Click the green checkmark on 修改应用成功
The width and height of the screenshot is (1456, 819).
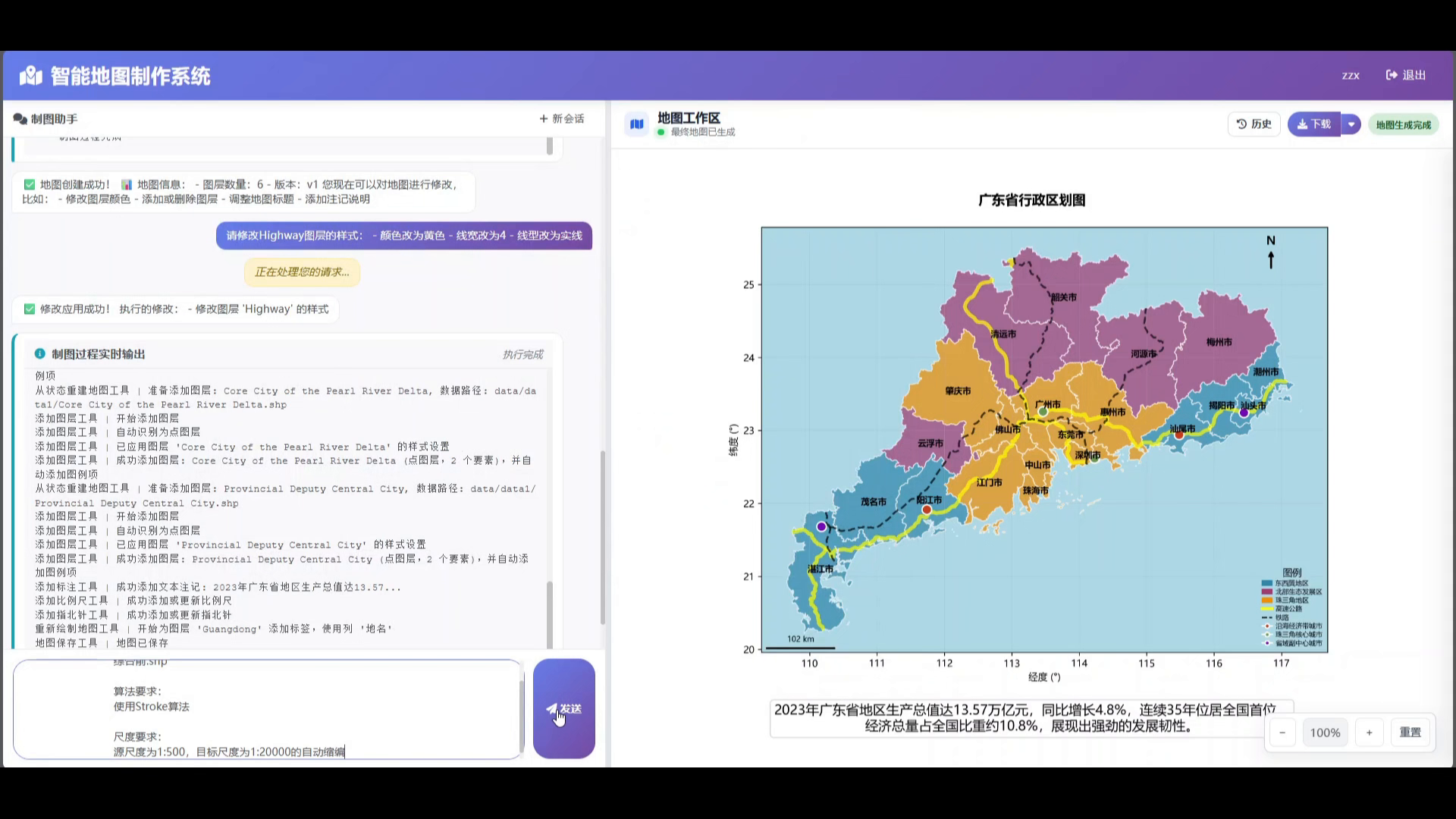(30, 309)
